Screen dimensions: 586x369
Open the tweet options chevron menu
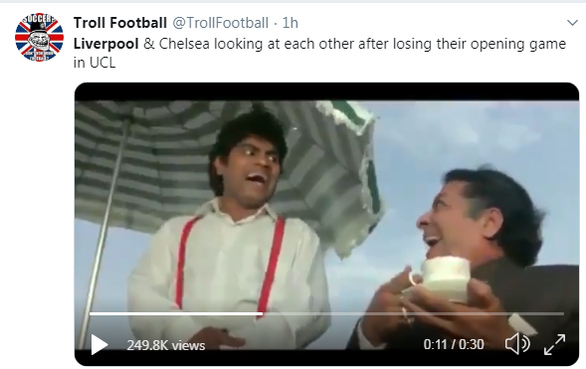point(572,23)
